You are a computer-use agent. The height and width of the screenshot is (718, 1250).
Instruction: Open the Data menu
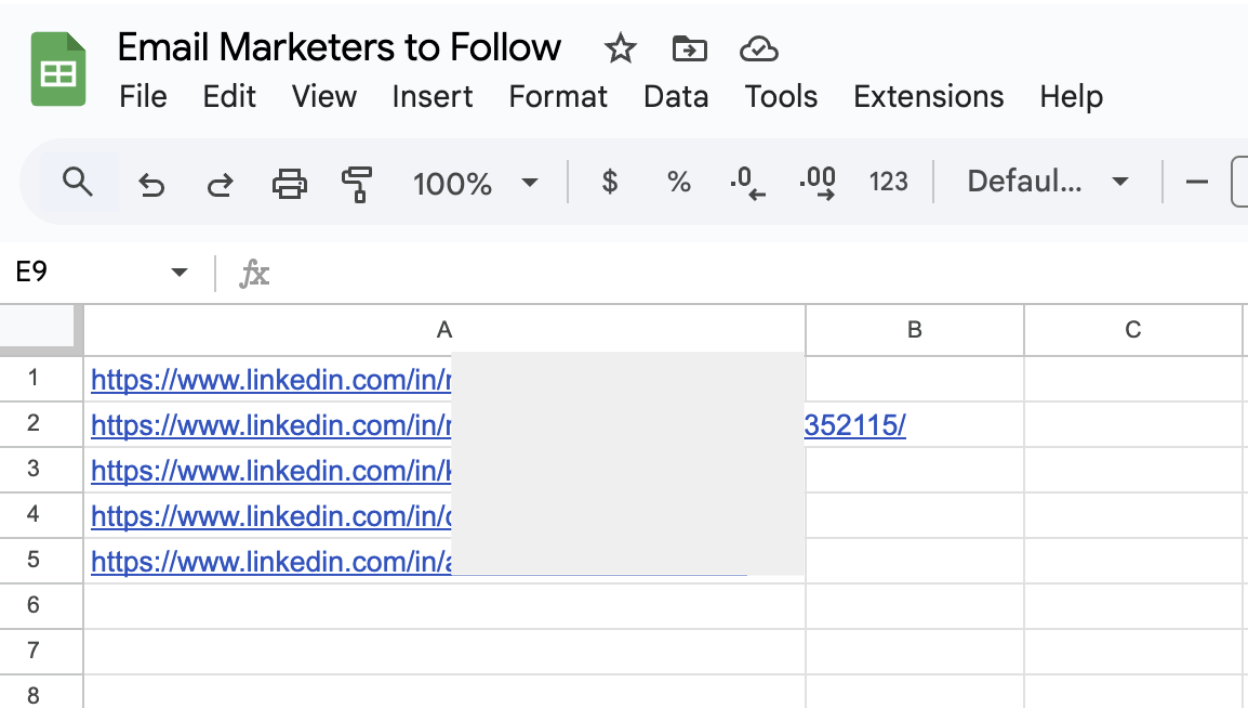[676, 97]
